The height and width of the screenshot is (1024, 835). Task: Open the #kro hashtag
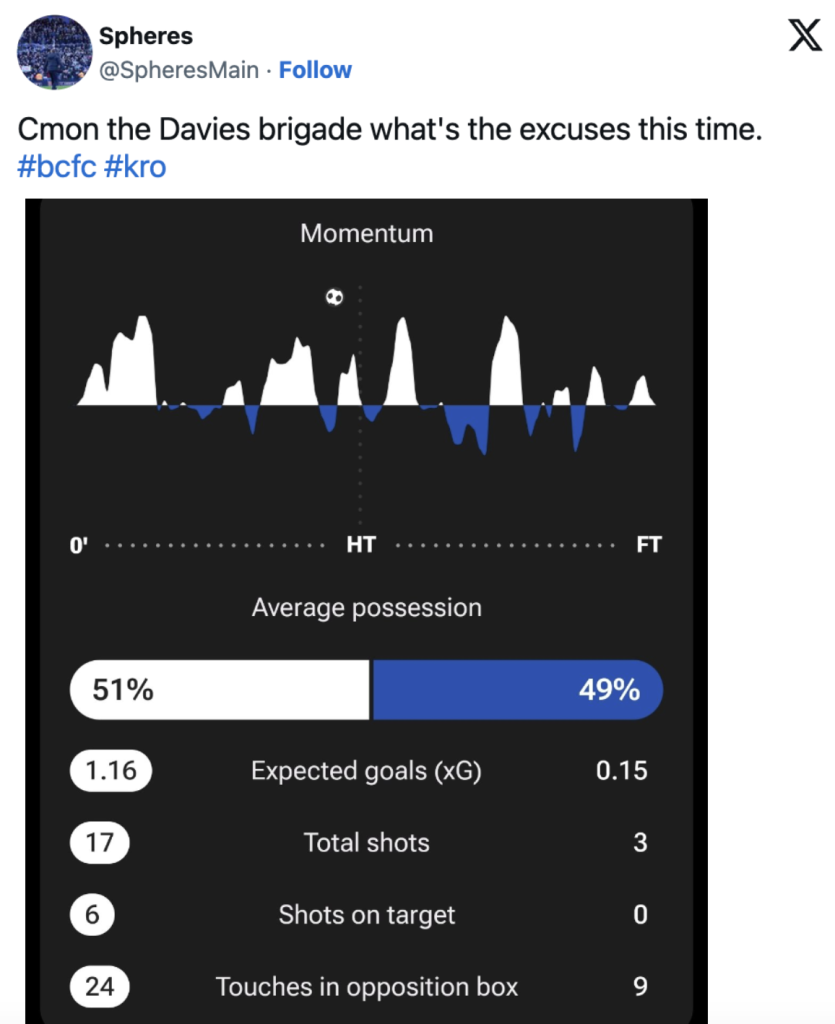click(135, 166)
